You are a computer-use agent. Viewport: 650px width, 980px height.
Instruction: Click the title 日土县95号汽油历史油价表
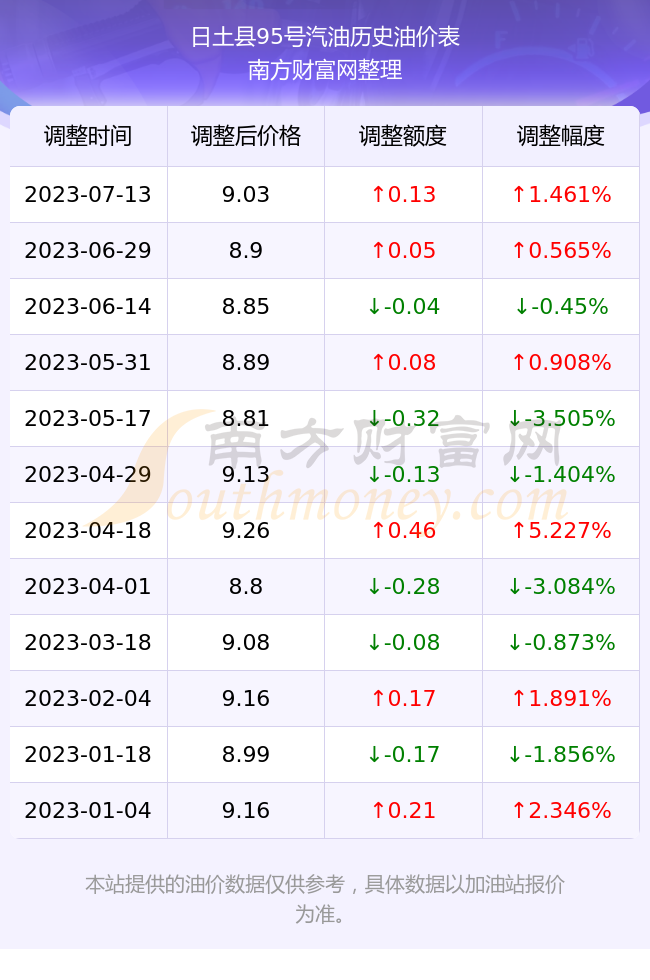pos(325,37)
